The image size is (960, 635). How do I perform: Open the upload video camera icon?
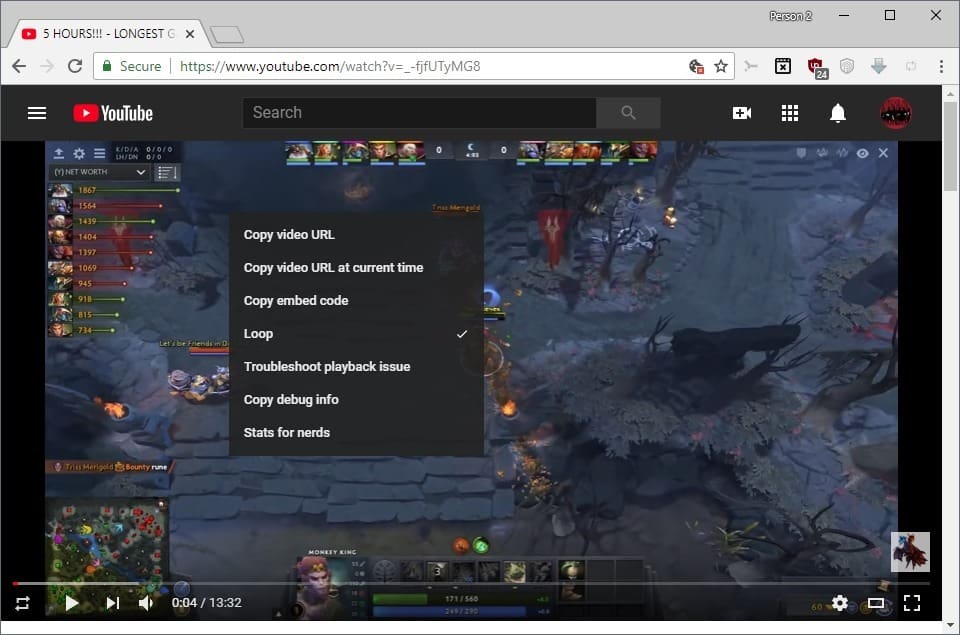(x=742, y=113)
